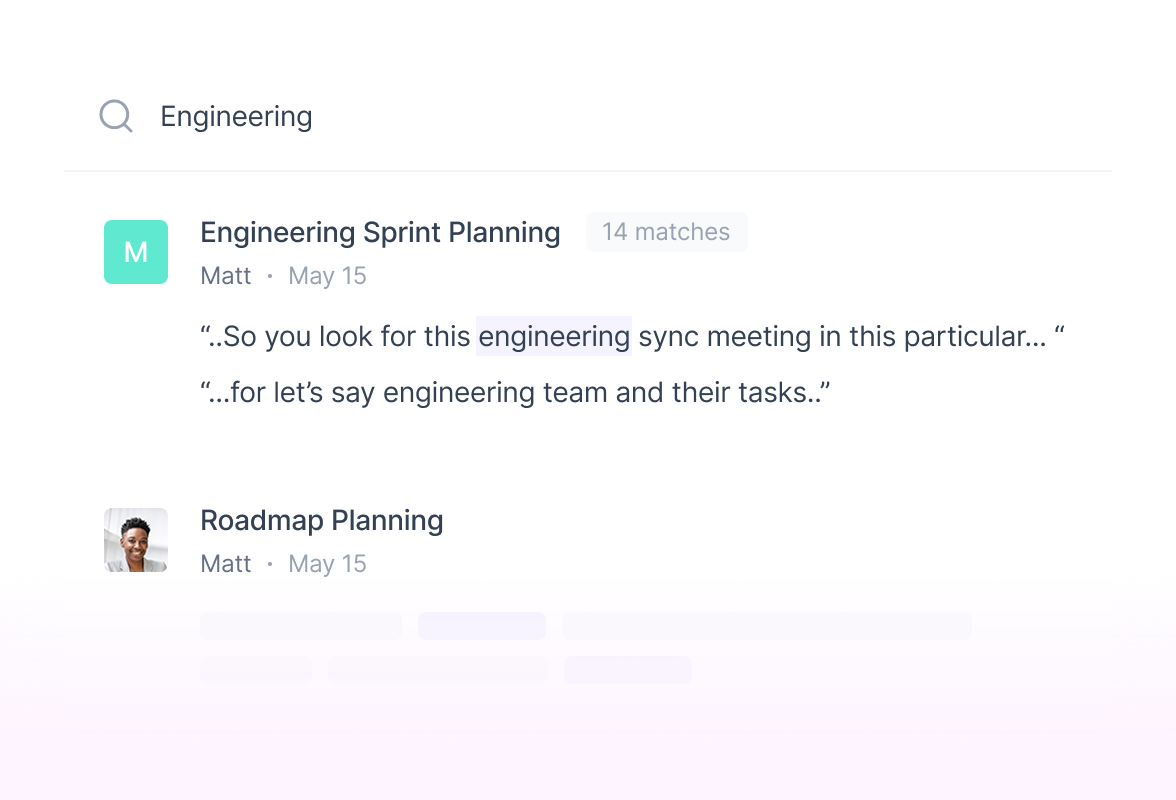Click "Matt" under Roadmap Planning

[225, 563]
